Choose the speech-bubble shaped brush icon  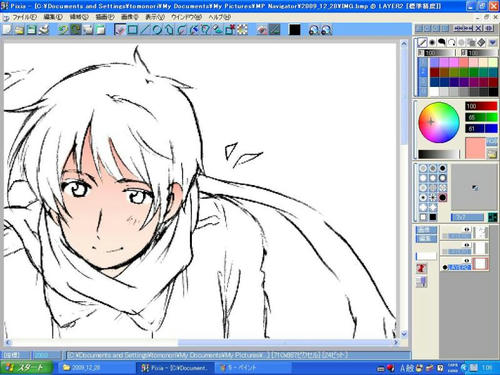[442, 42]
